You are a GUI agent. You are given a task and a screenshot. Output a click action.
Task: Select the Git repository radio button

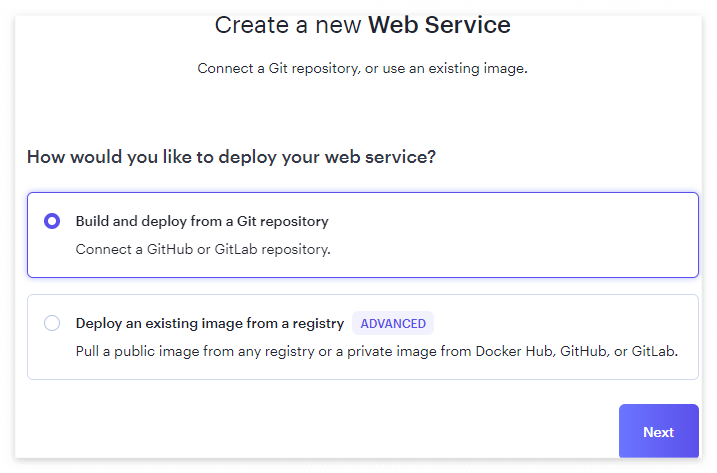point(52,221)
